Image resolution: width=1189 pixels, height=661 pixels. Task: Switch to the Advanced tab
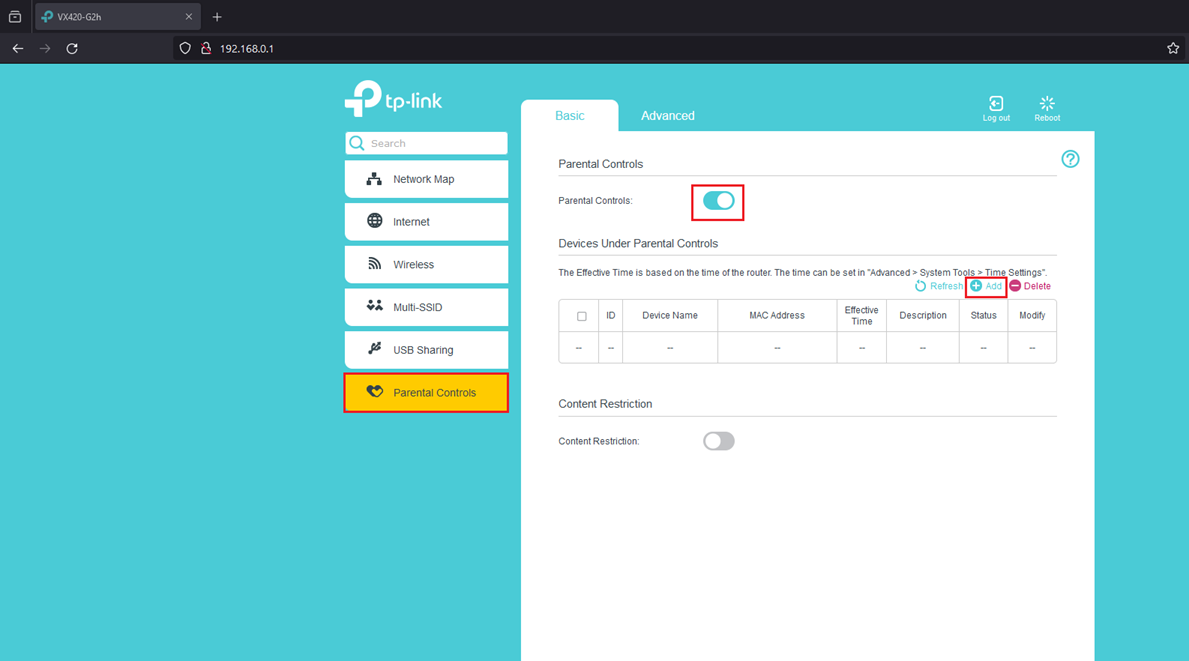[x=667, y=115]
